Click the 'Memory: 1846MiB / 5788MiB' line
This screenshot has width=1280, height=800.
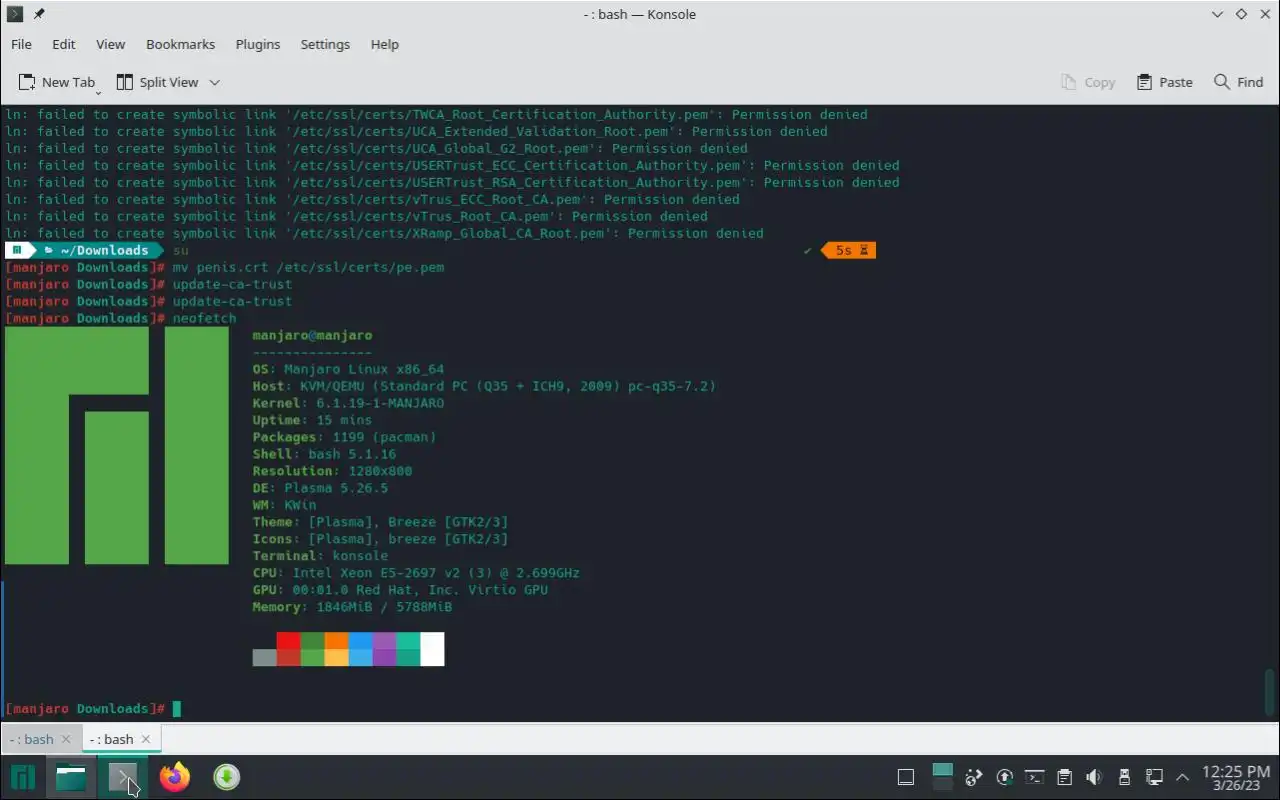[x=352, y=607]
